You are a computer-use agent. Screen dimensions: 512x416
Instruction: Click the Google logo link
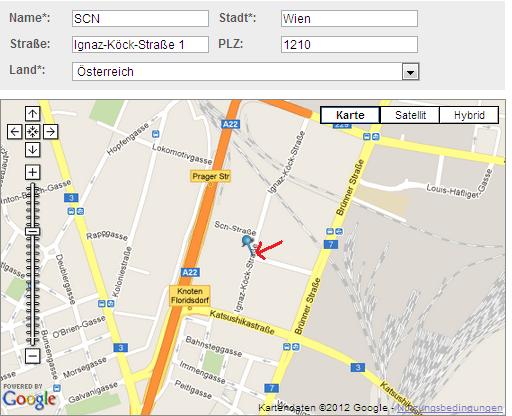pyautogui.click(x=29, y=398)
